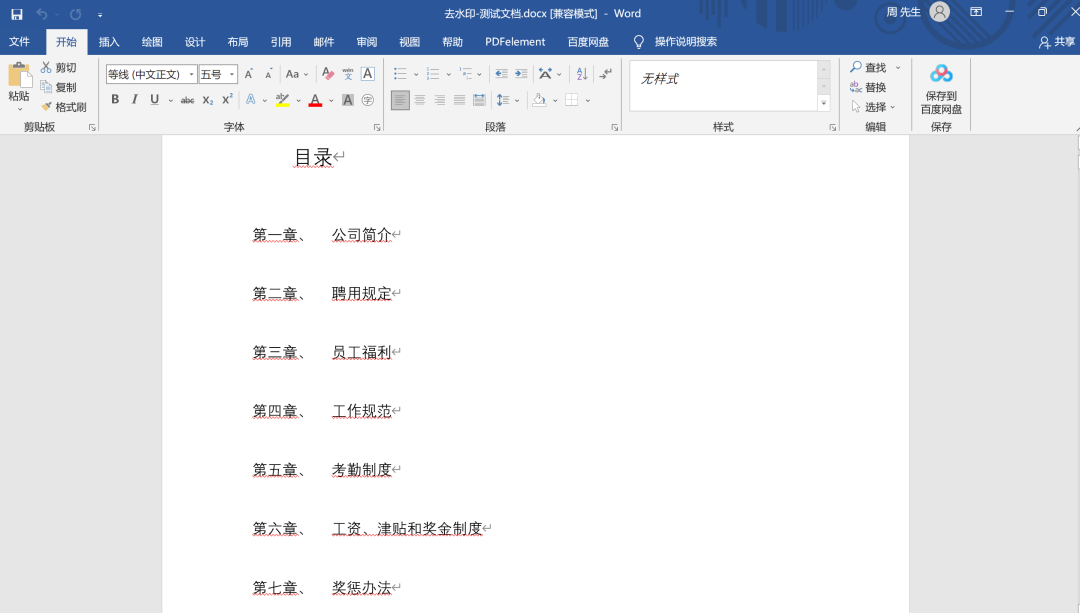This screenshot has width=1080, height=613.
Task: Increase font size with the larger A icon
Action: point(249,74)
